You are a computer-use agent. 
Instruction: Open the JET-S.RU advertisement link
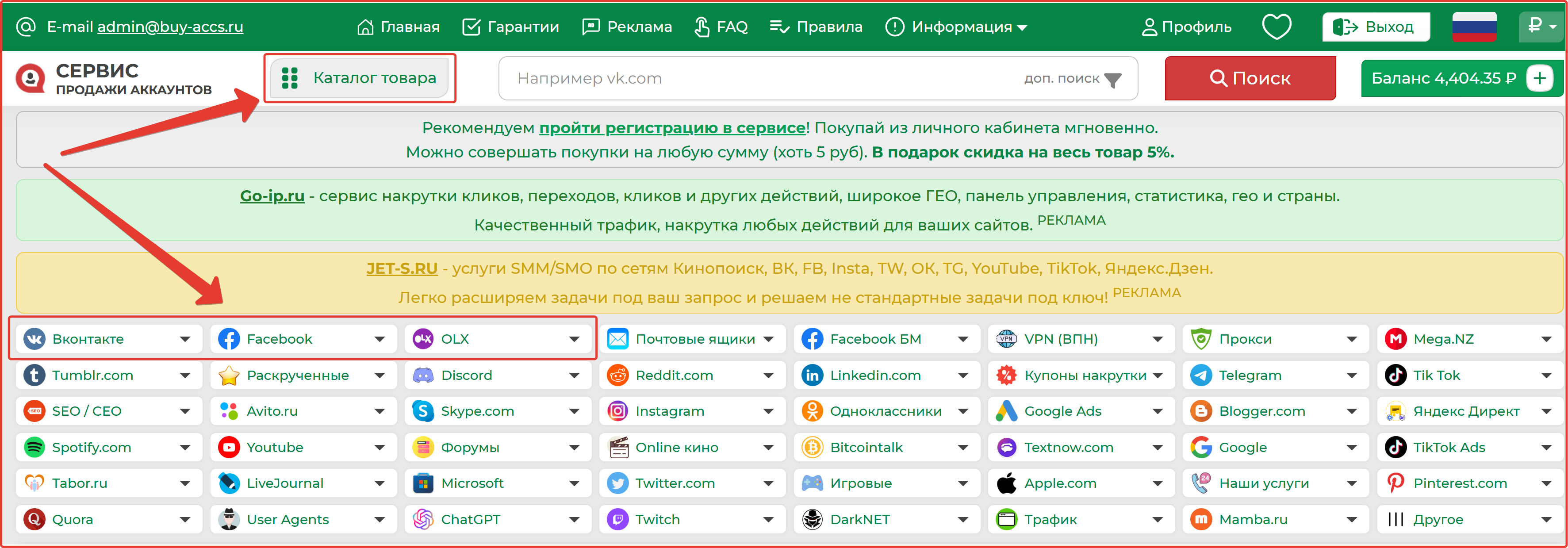pyautogui.click(x=402, y=268)
